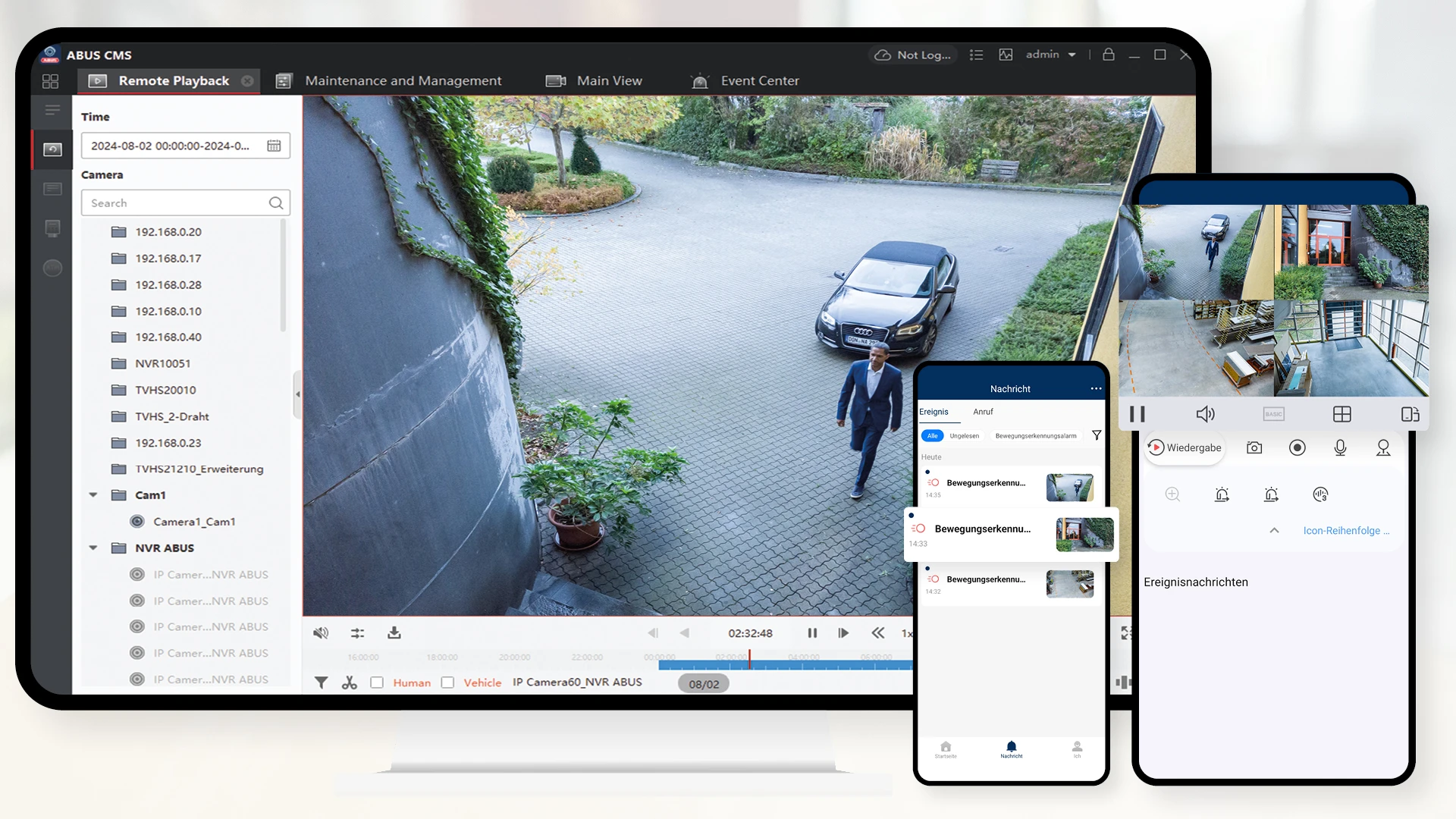The width and height of the screenshot is (1456, 819).
Task: Enable the Vehicle detection checkbox
Action: [447, 682]
